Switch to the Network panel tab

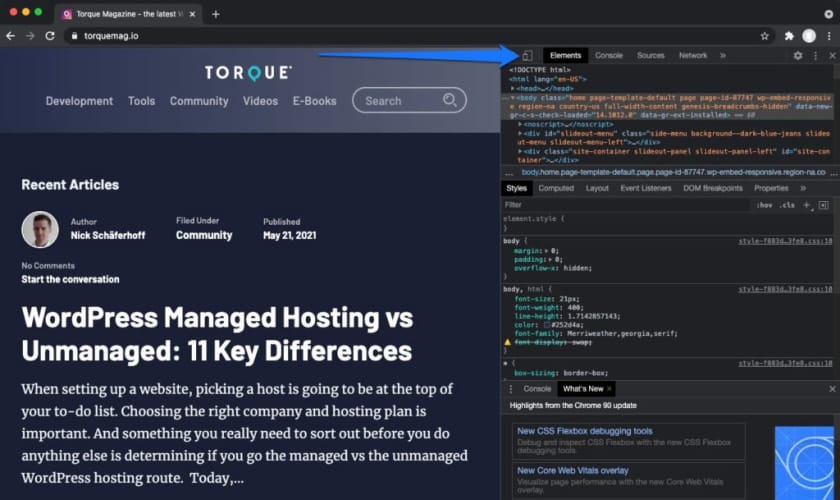(x=693, y=55)
